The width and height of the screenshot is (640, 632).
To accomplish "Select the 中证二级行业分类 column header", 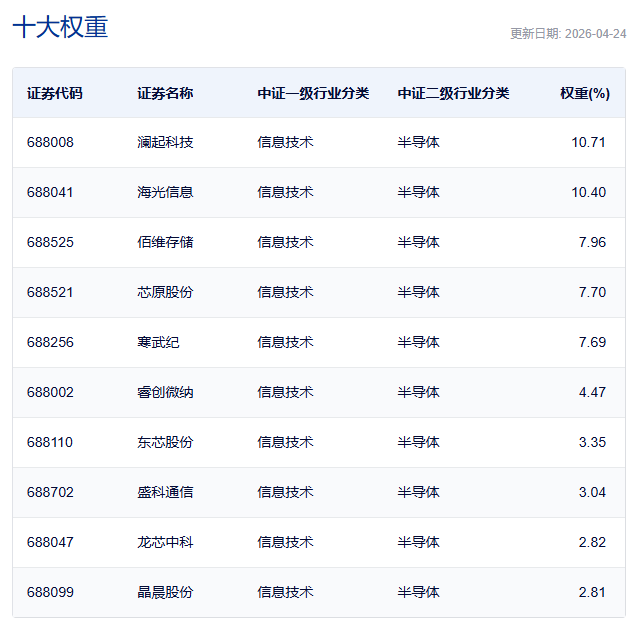I will click(453, 93).
